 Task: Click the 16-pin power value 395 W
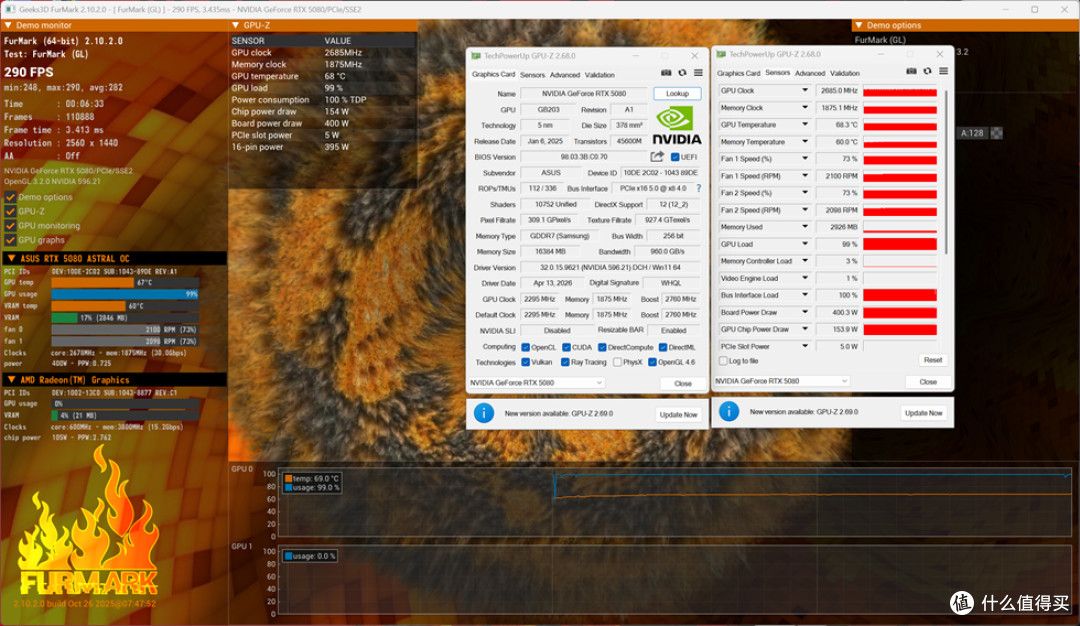click(336, 147)
